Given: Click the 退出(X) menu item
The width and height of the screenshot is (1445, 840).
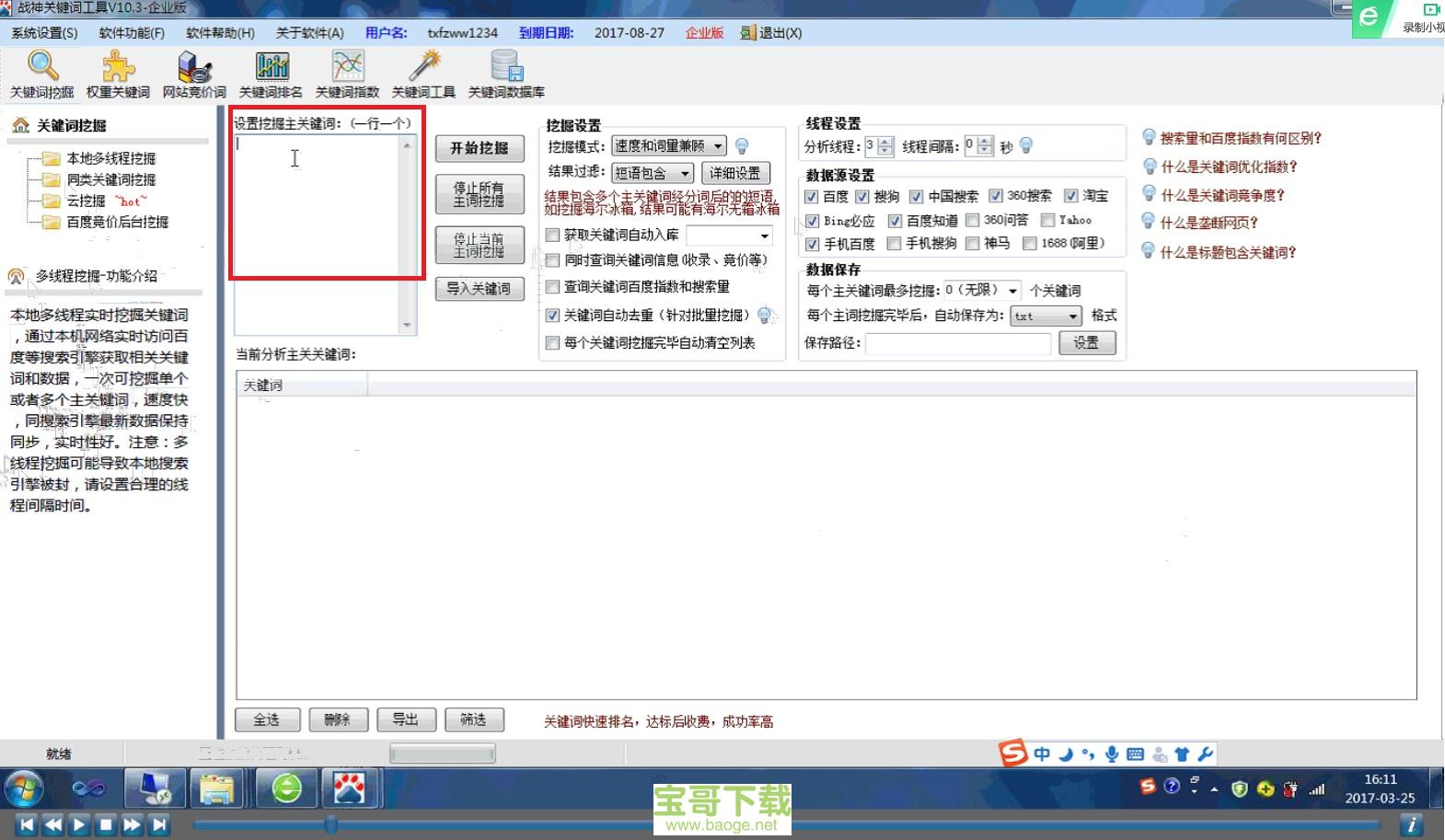Looking at the screenshot, I should point(771,33).
